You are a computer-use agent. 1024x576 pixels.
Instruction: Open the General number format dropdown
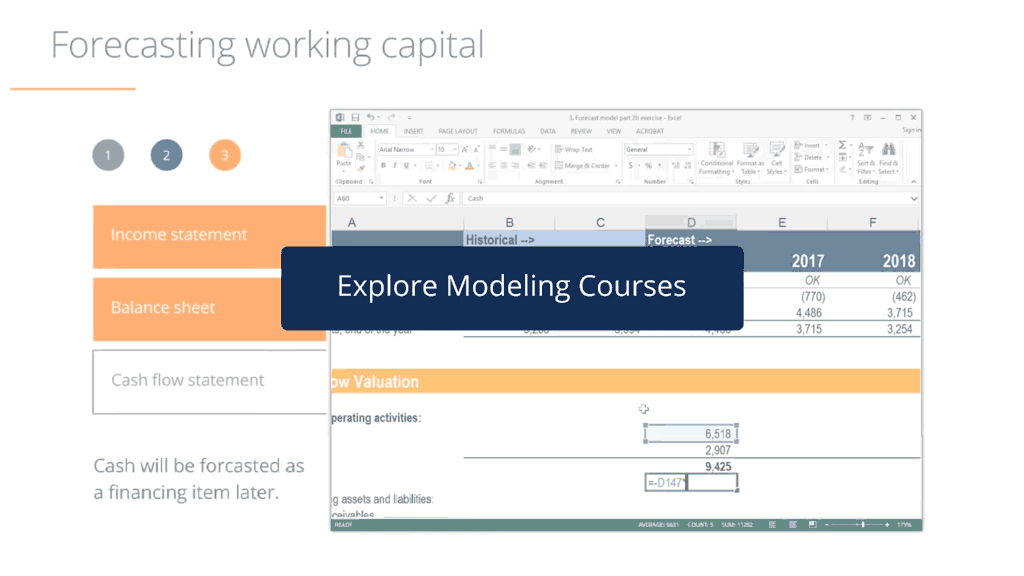pos(689,150)
